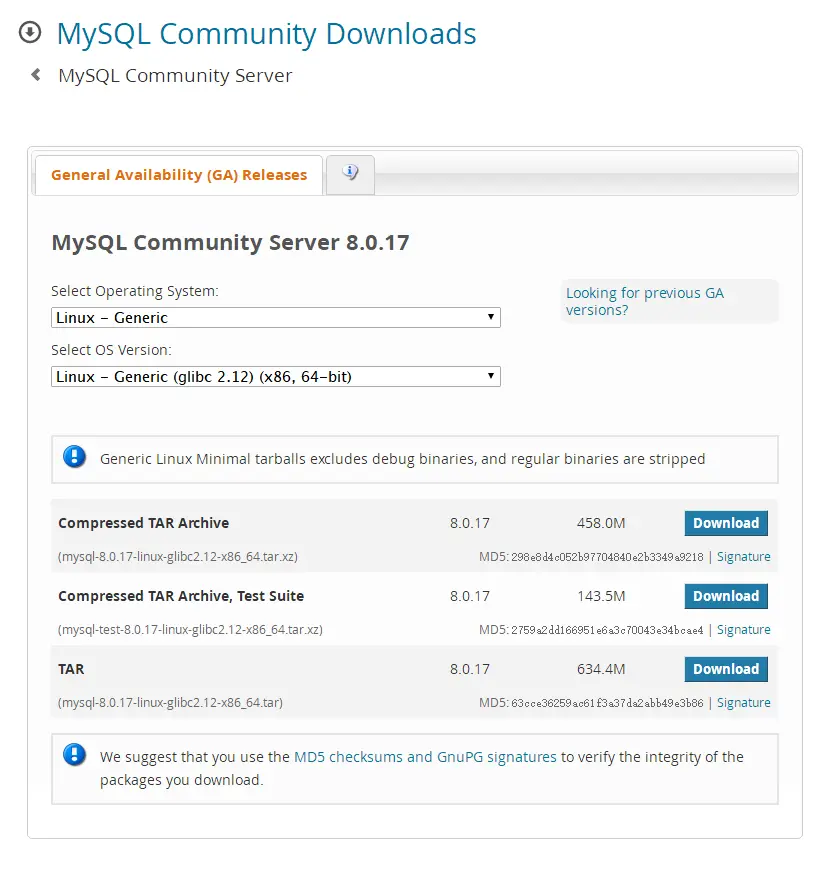Screen dimensions: 821x871
Task: Click the filename mysql-test-8.0.17-linux-glibc2.12-x86_64.tar.xz
Action: click(191, 629)
